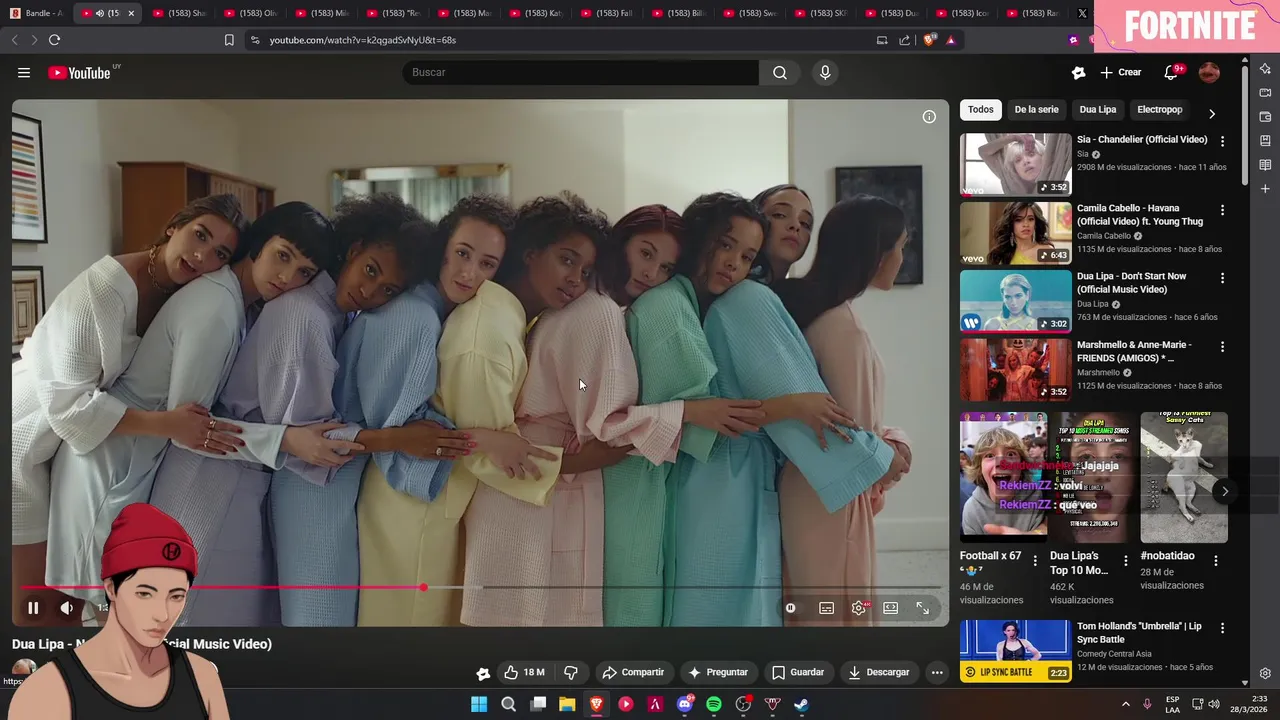Save video with Guardar button
1280x720 pixels.
pos(798,672)
